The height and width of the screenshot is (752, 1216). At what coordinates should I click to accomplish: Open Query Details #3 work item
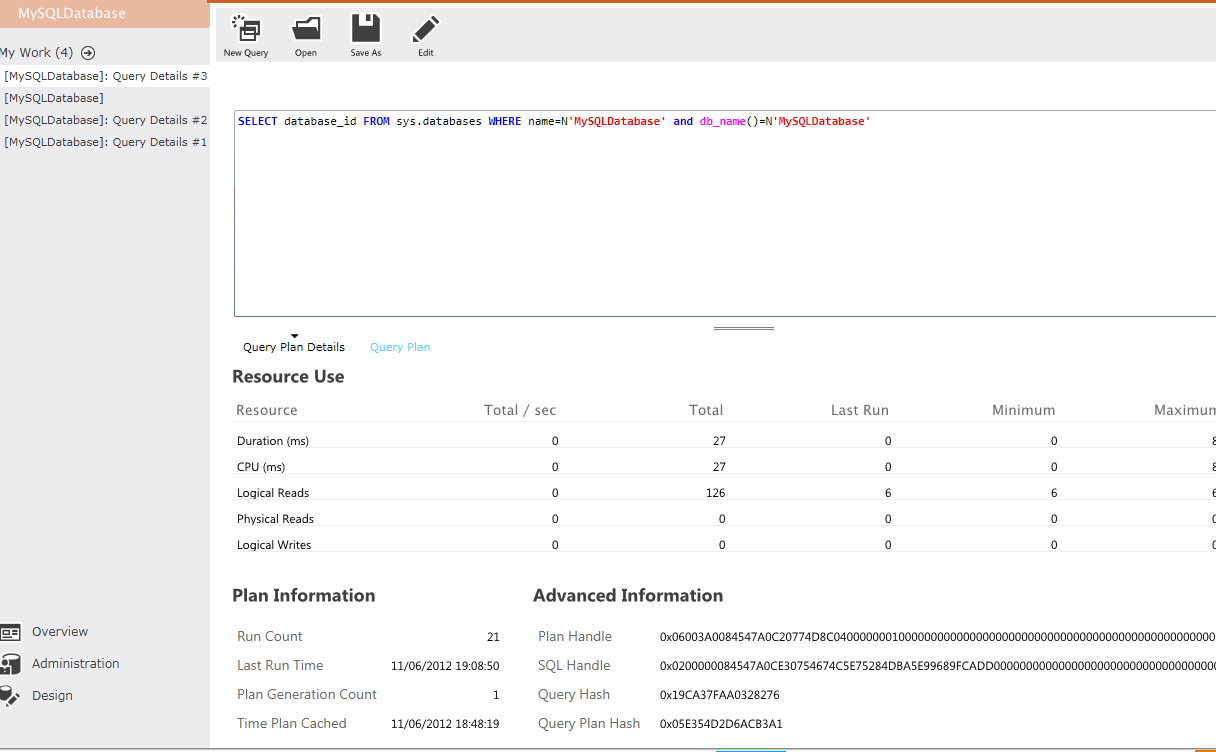(105, 76)
